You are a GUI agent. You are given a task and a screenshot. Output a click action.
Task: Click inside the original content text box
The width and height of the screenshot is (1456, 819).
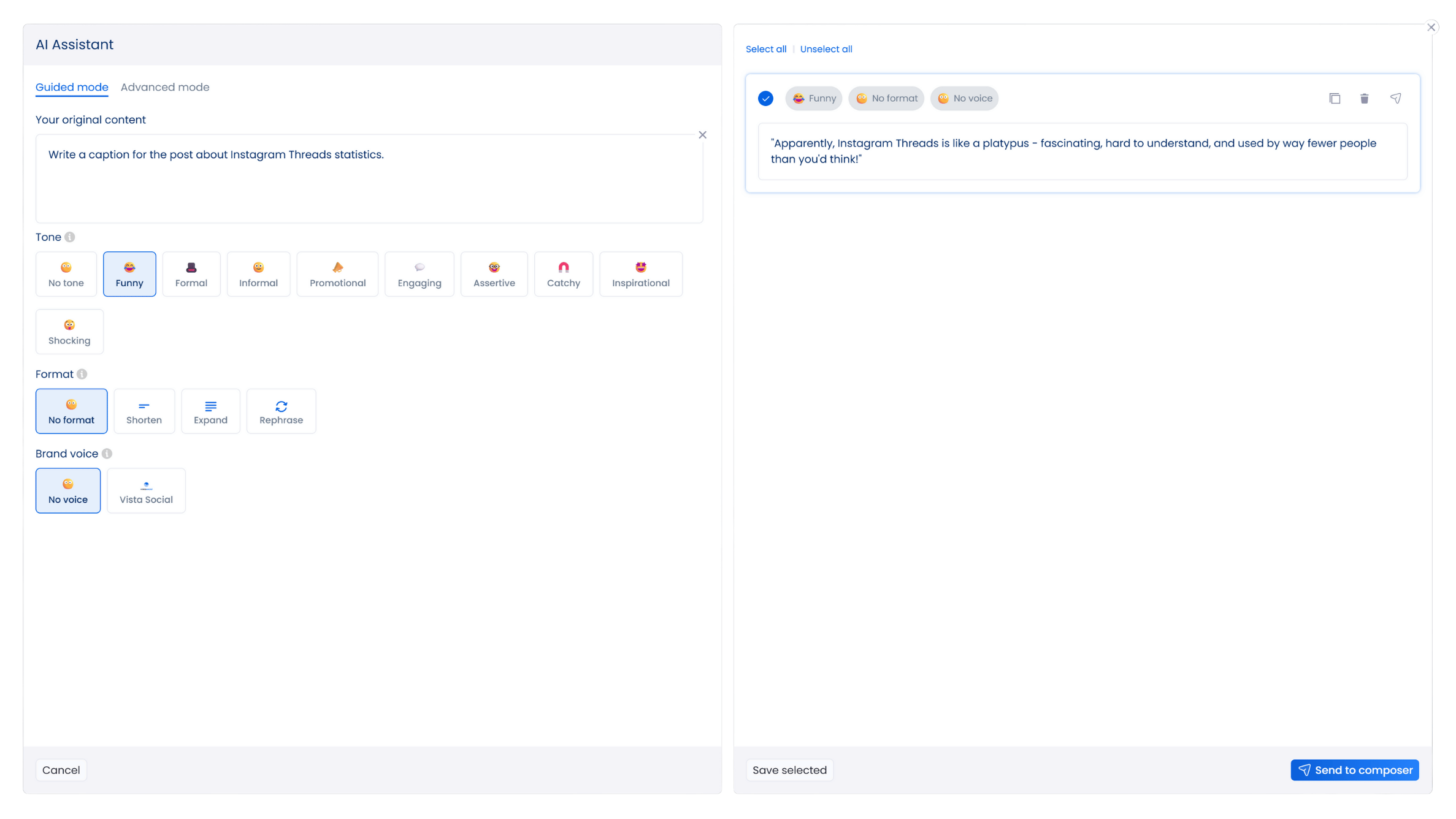[x=368, y=184]
